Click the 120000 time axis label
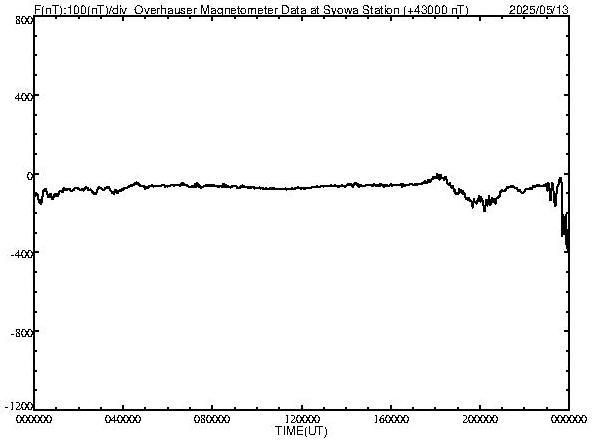Screen dimensions: 592x440 tap(302, 419)
